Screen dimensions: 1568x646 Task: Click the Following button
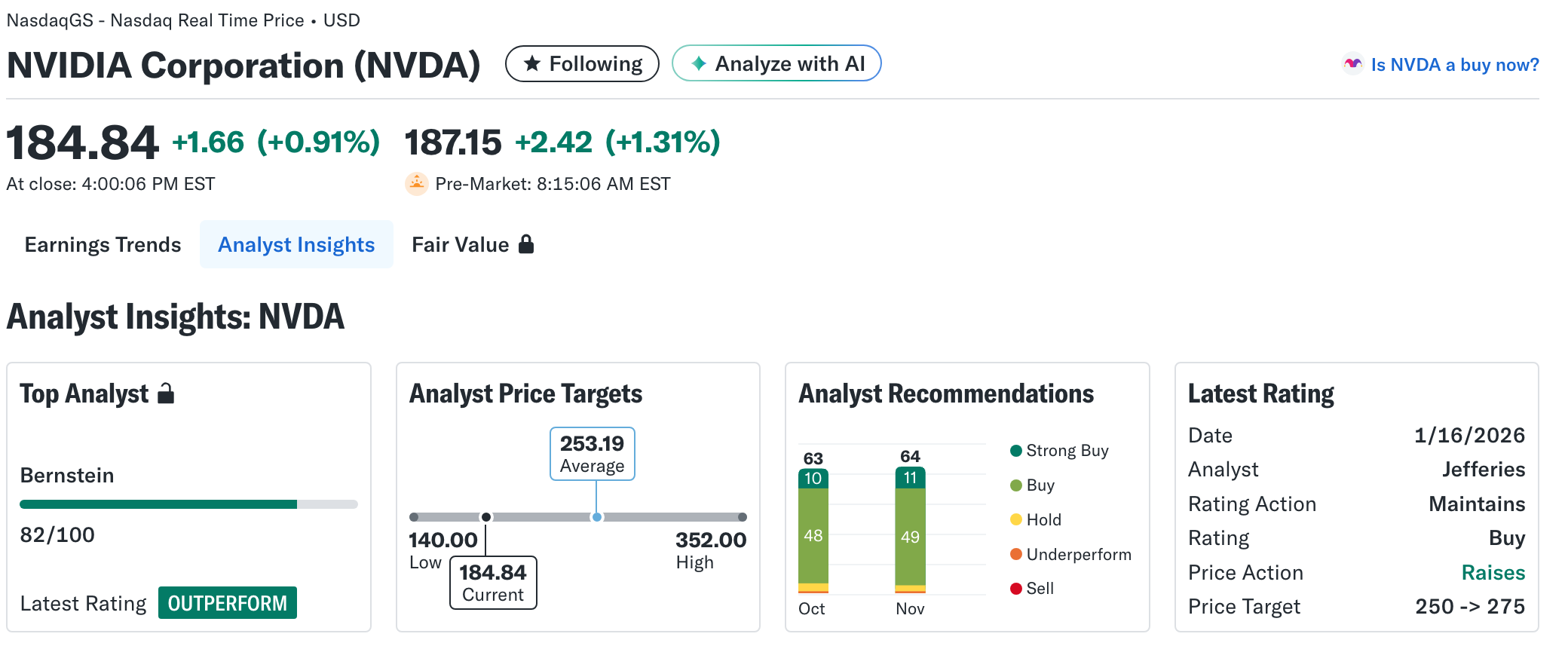(582, 63)
